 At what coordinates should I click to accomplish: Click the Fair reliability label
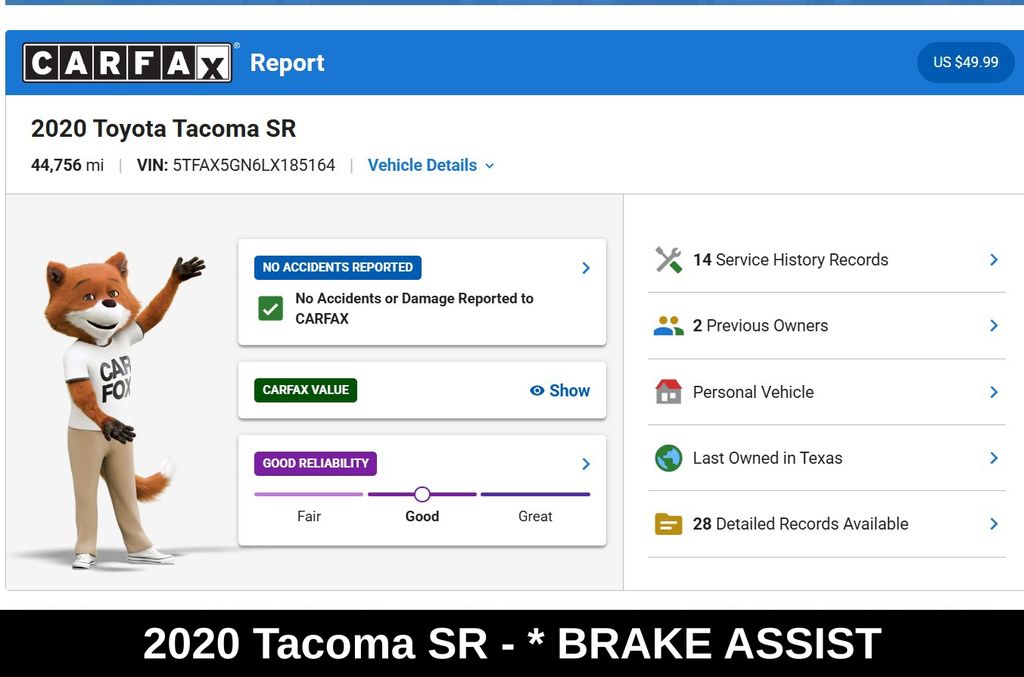pyautogui.click(x=309, y=516)
